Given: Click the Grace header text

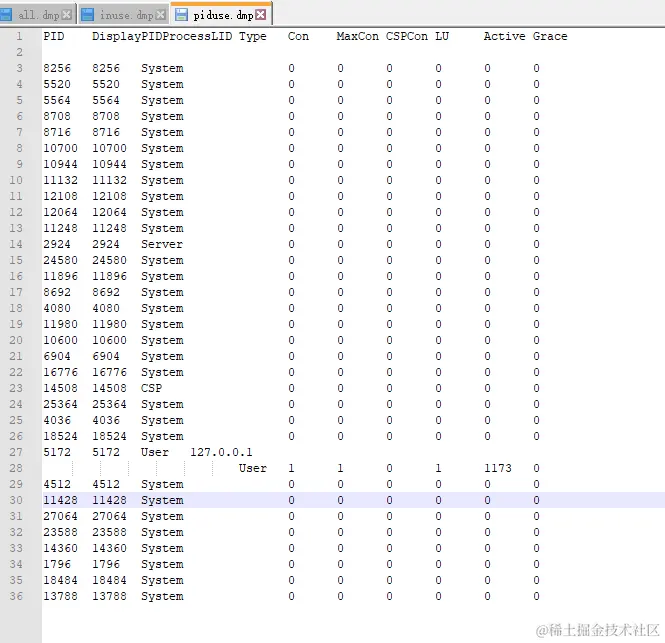Looking at the screenshot, I should (550, 36).
